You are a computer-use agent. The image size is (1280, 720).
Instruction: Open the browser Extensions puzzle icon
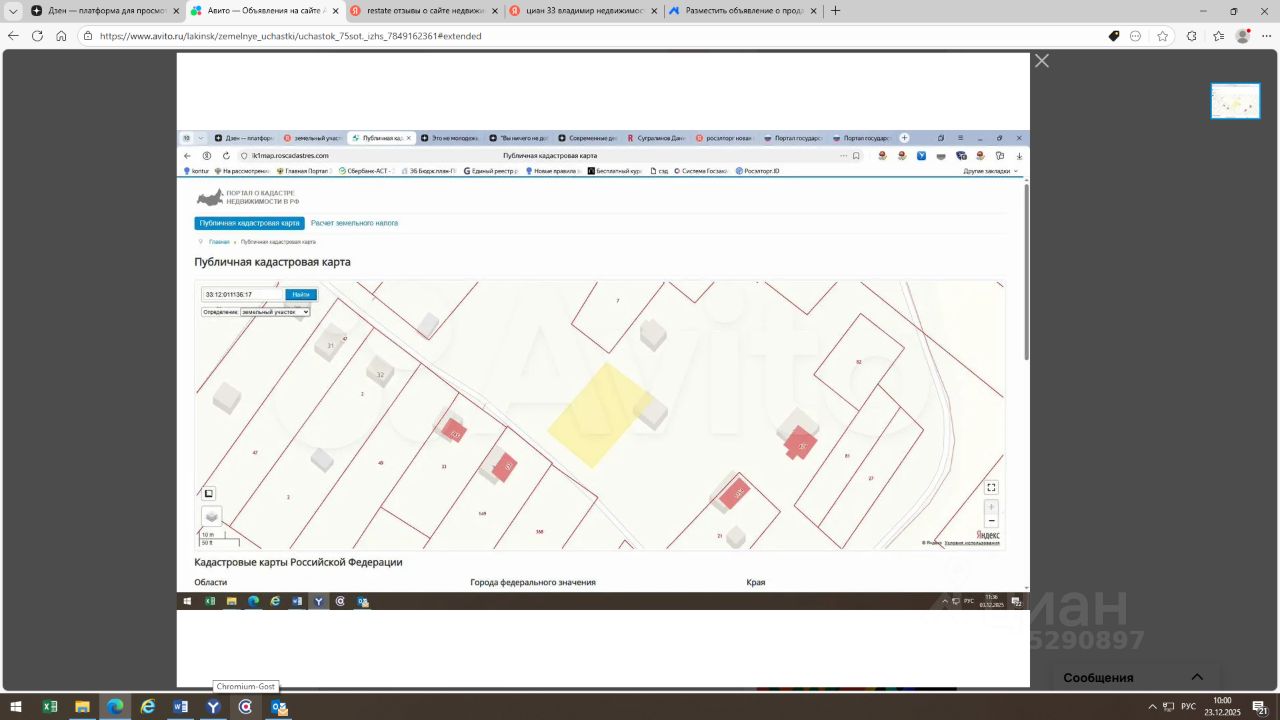pyautogui.click(x=1191, y=36)
